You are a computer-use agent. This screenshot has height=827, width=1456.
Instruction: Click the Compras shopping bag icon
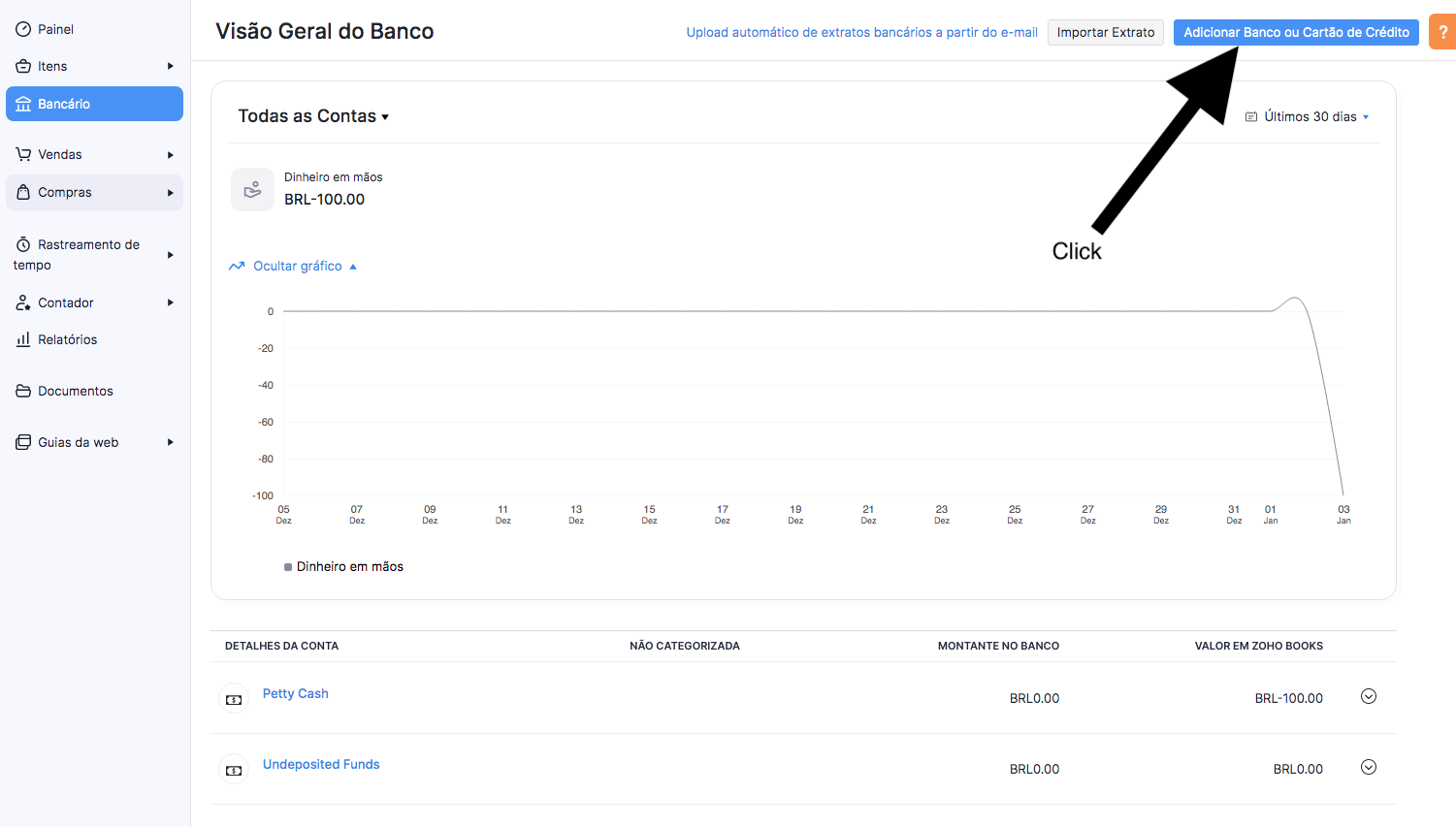[23, 192]
